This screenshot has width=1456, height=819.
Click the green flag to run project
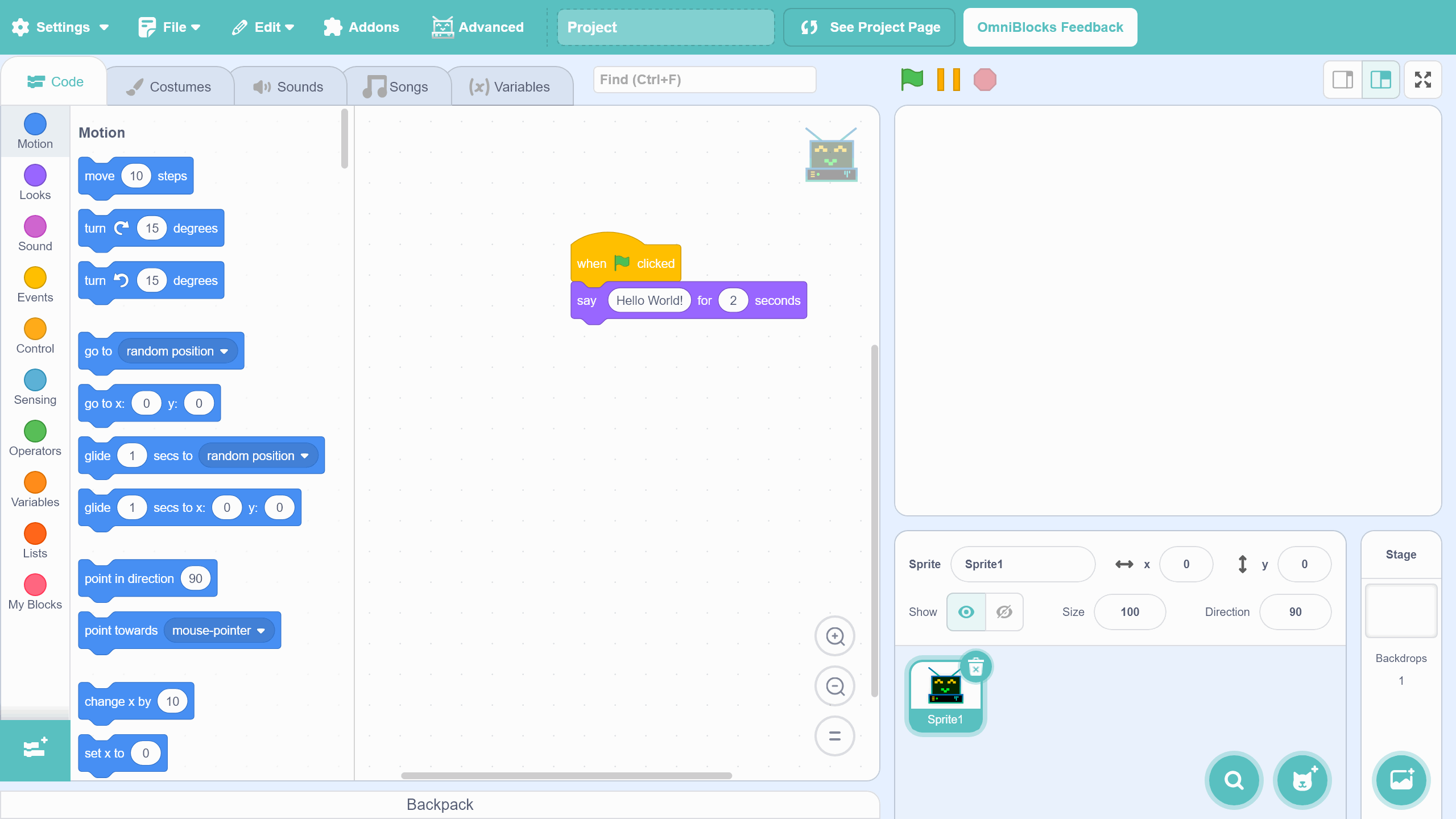(912, 80)
